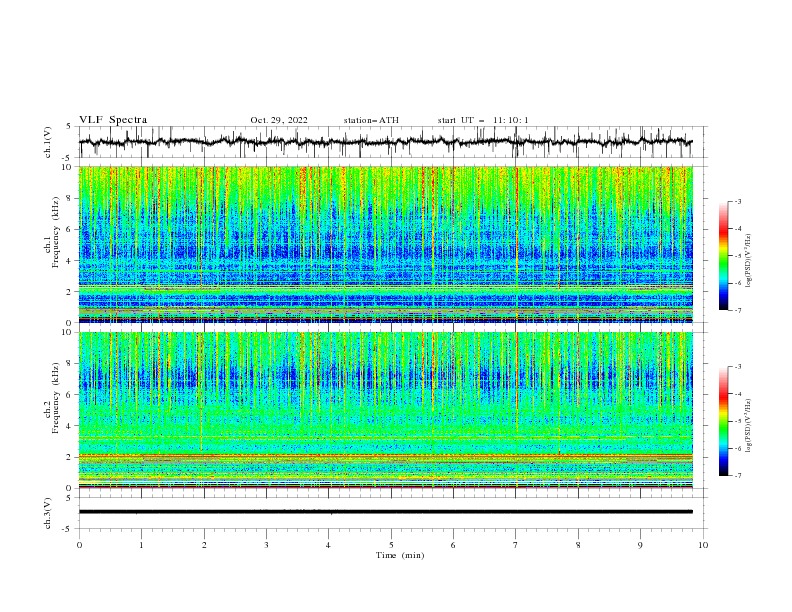Click the 'Time (min)' axis label
The width and height of the screenshot is (792, 612).
pos(400,555)
